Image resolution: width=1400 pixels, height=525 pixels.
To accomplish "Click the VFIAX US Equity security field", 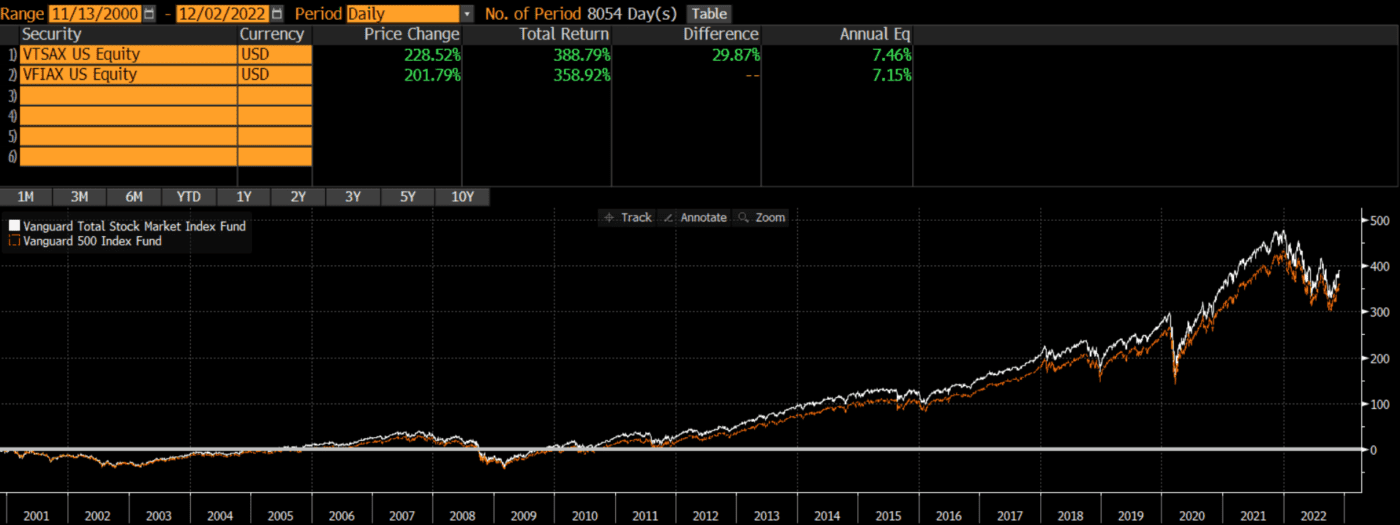I will click(x=128, y=75).
